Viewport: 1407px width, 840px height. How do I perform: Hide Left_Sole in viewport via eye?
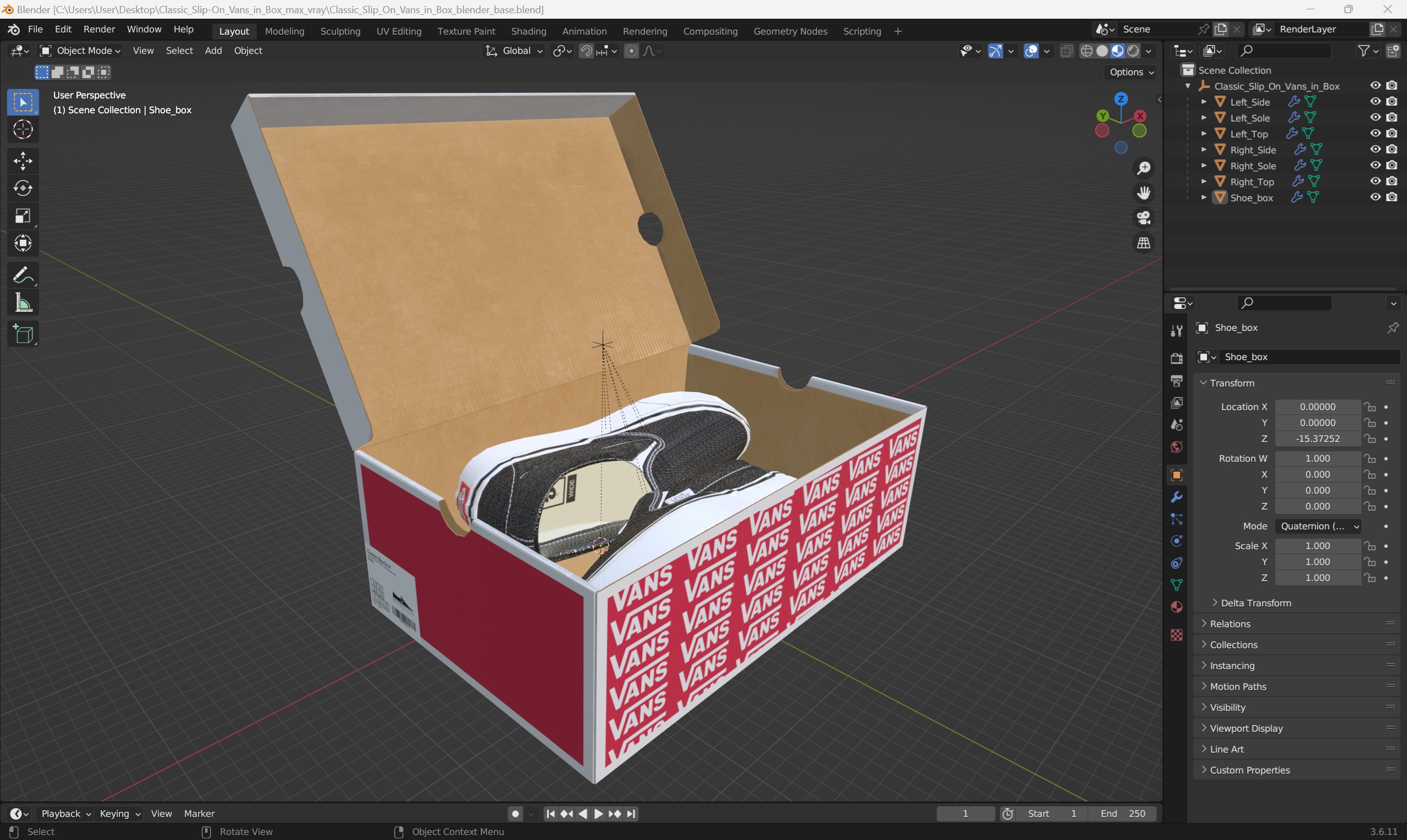(x=1375, y=117)
